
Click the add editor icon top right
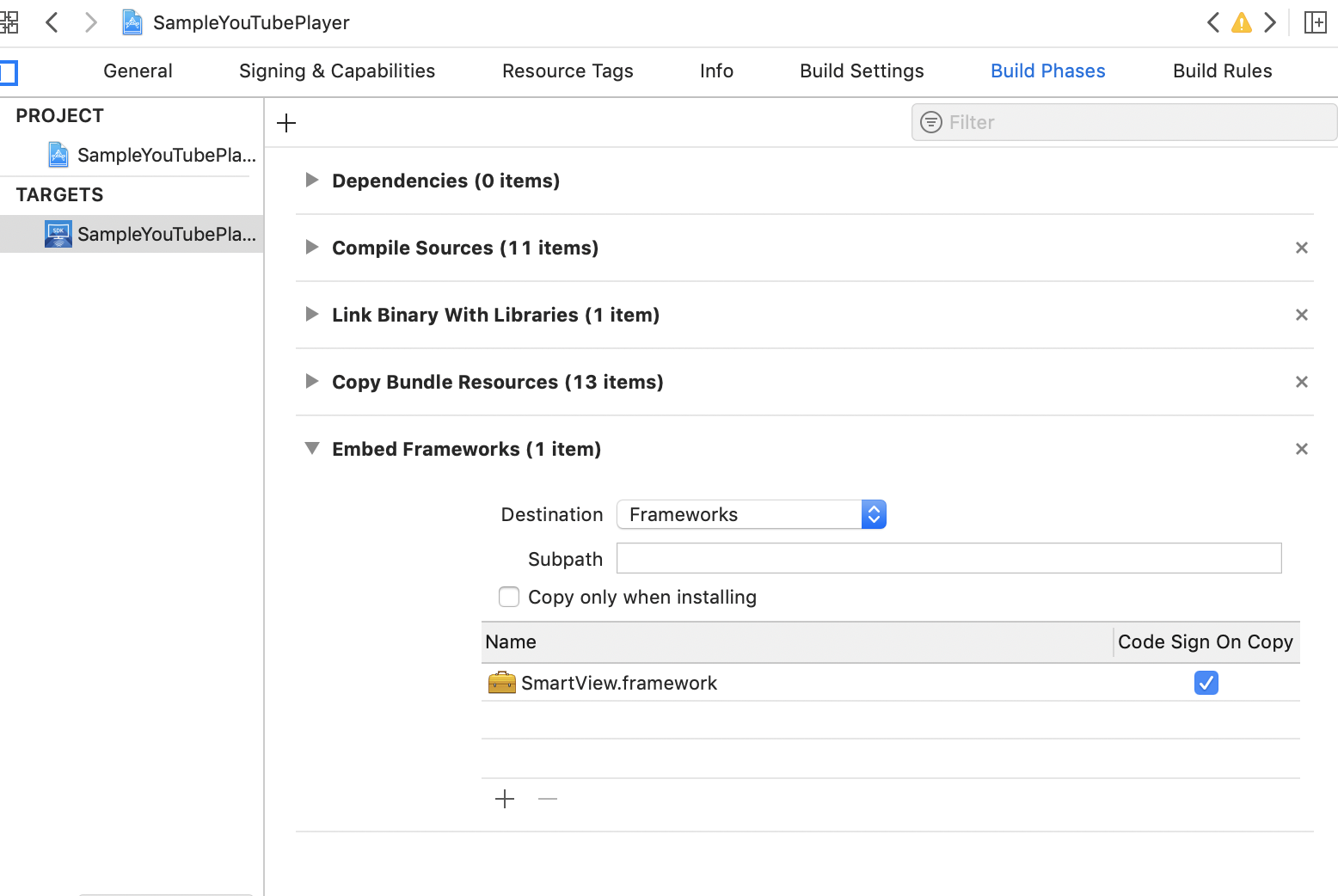[x=1316, y=22]
